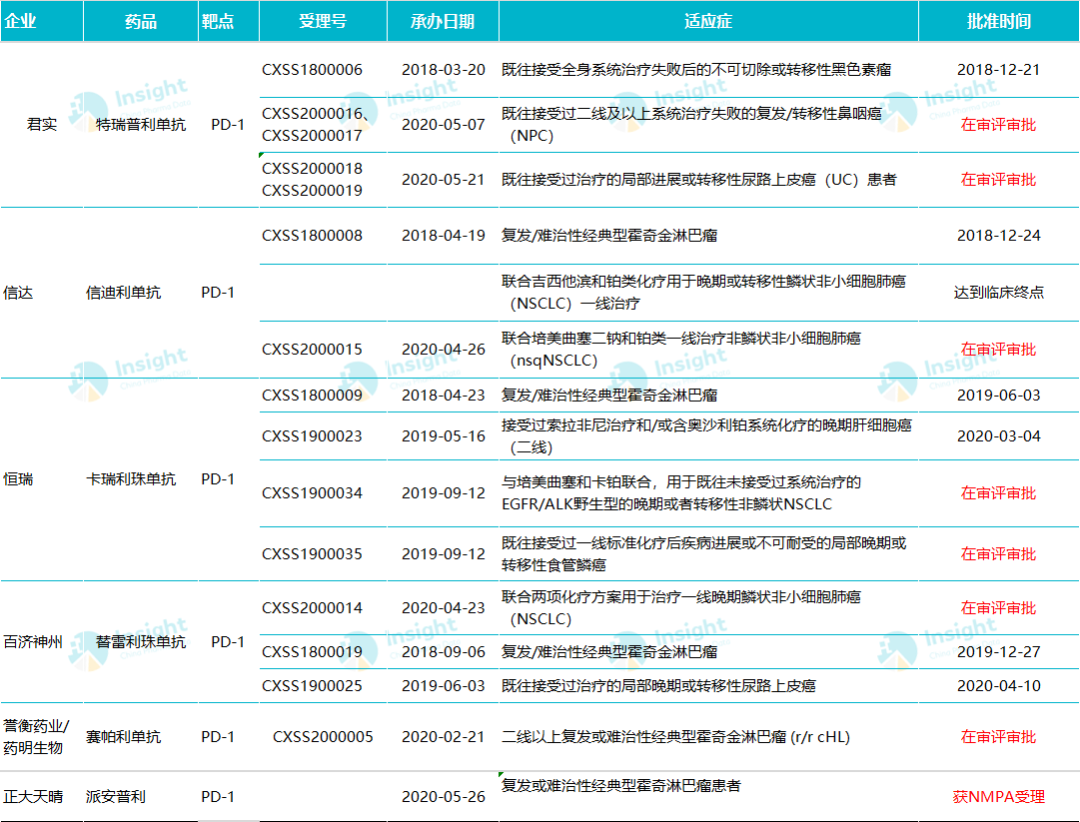Select the CXSS1900034 acceptance number
This screenshot has width=1080, height=822.
click(x=312, y=493)
